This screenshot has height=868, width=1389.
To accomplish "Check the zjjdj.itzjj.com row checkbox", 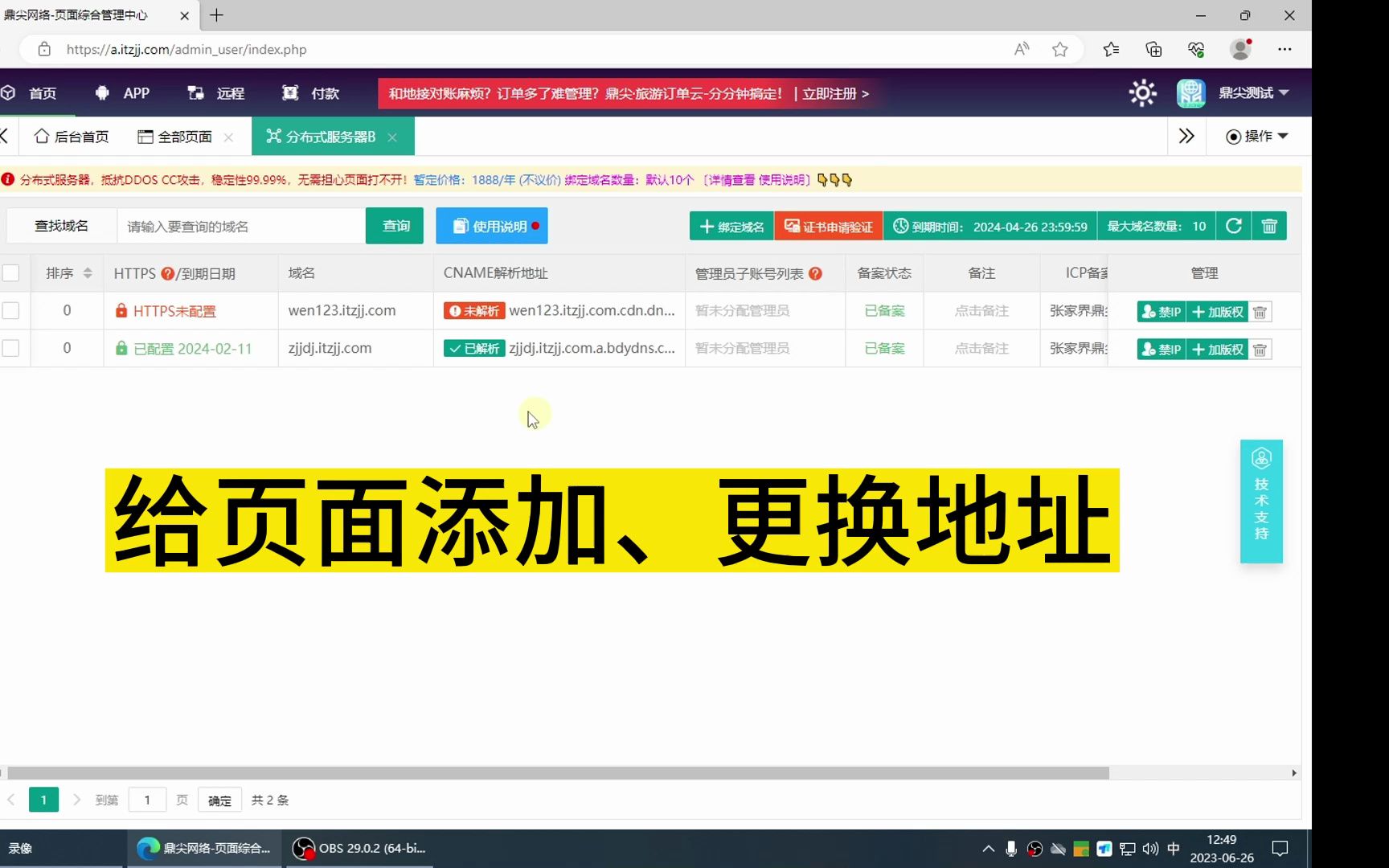I will pos(10,348).
